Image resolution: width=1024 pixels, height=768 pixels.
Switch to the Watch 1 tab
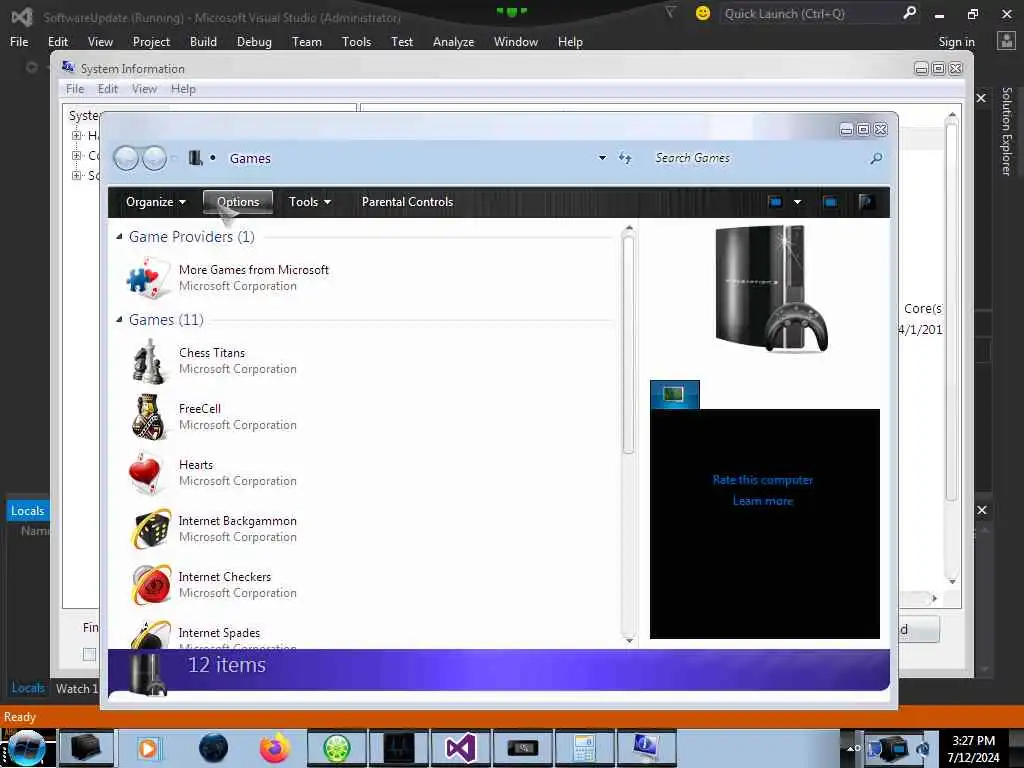pos(76,688)
